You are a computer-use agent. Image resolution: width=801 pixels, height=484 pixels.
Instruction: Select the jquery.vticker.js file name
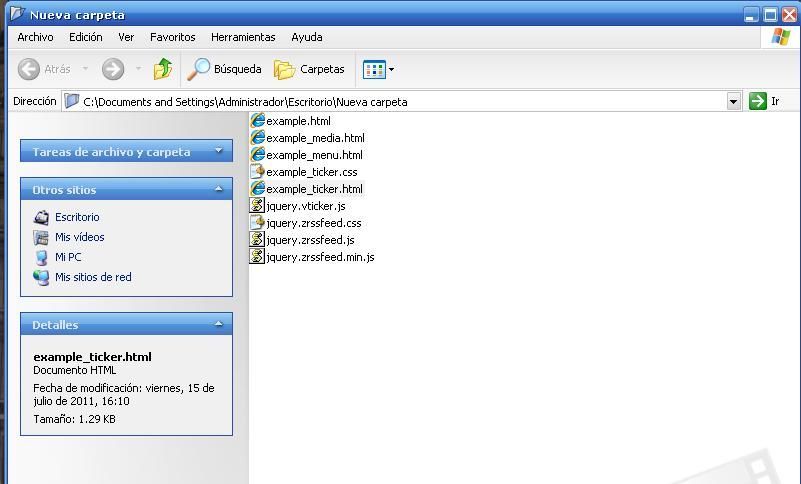(305, 206)
